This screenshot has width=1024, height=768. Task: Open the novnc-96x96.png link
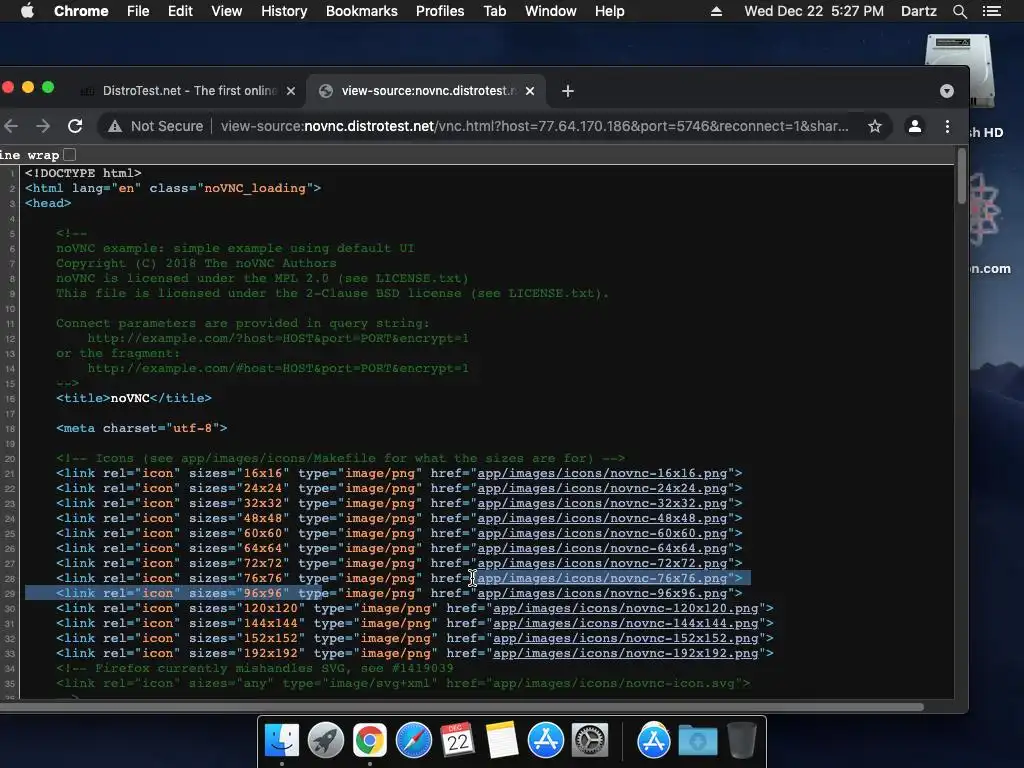point(602,594)
